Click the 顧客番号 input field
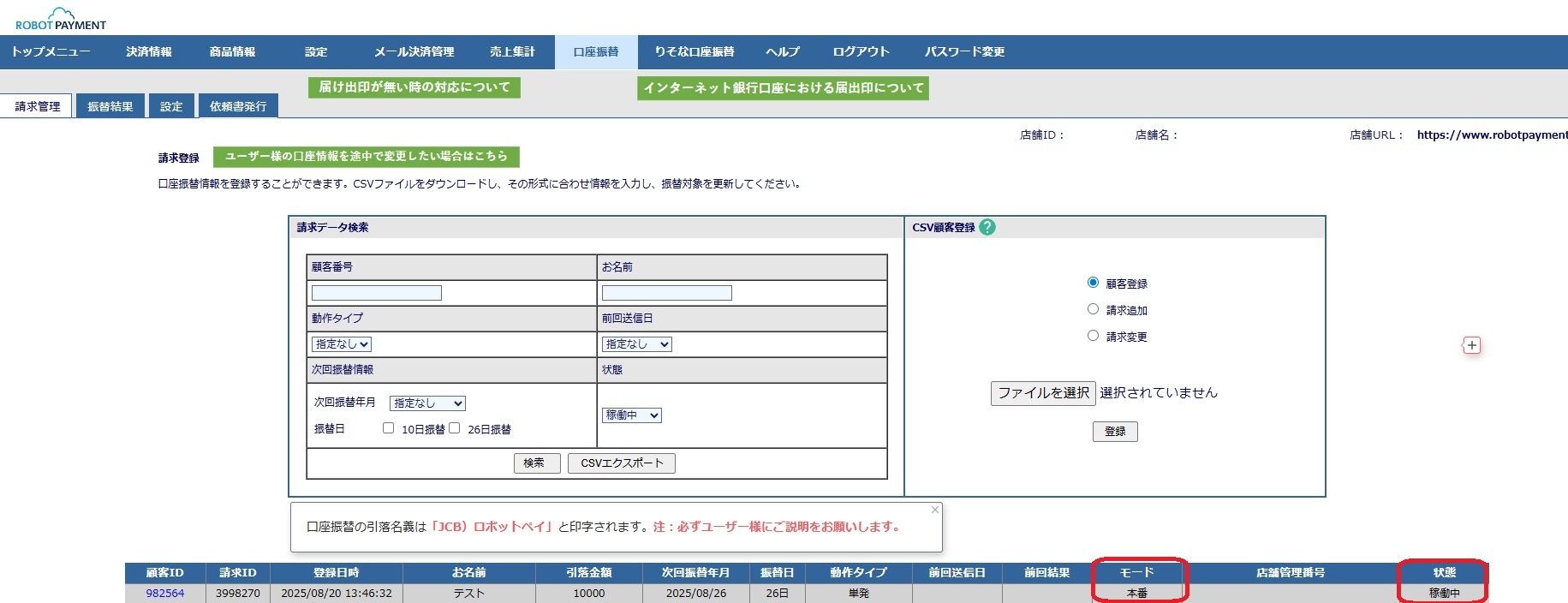This screenshot has width=1568, height=603. (377, 293)
